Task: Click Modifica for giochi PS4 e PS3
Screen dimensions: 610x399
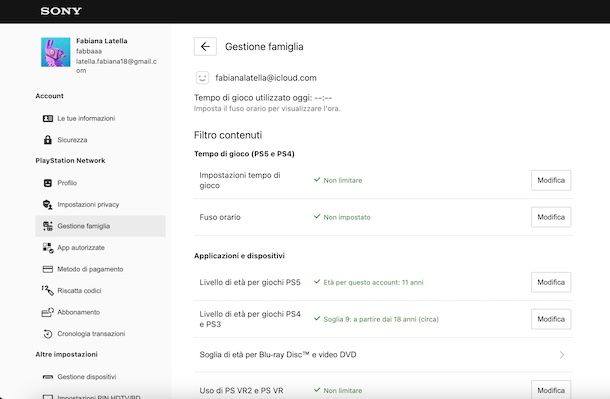Action: pyautogui.click(x=551, y=319)
